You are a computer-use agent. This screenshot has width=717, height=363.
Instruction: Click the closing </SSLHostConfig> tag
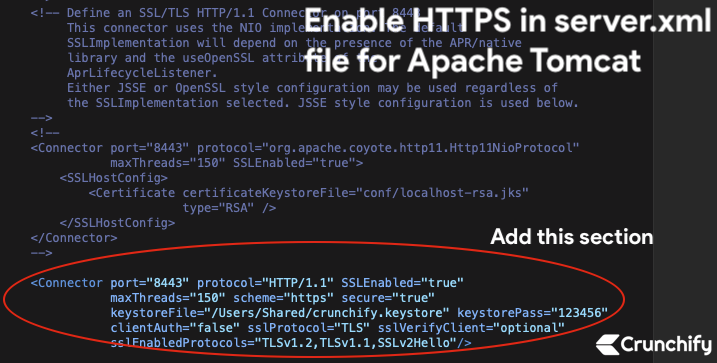pyautogui.click(x=117, y=223)
